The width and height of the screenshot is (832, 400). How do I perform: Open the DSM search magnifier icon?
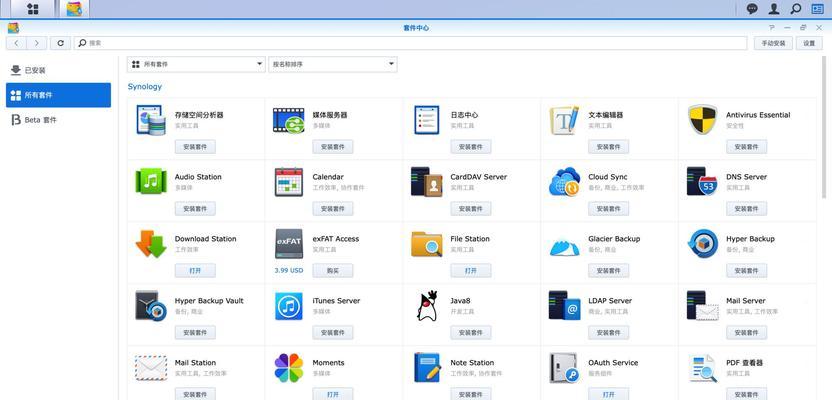click(x=795, y=8)
